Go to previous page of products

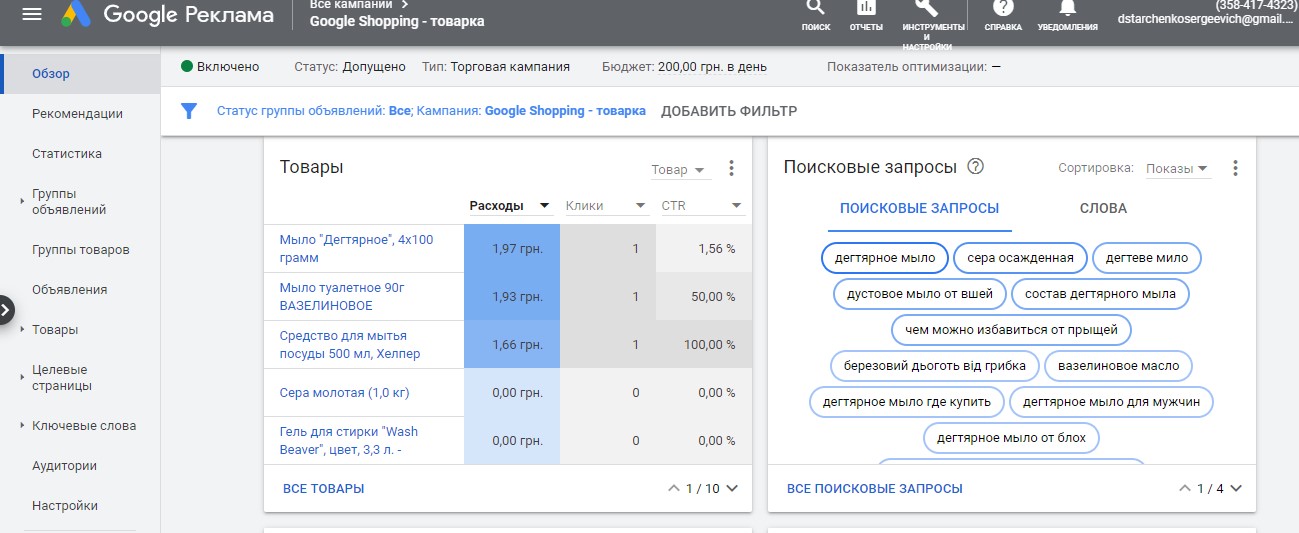[x=673, y=489]
